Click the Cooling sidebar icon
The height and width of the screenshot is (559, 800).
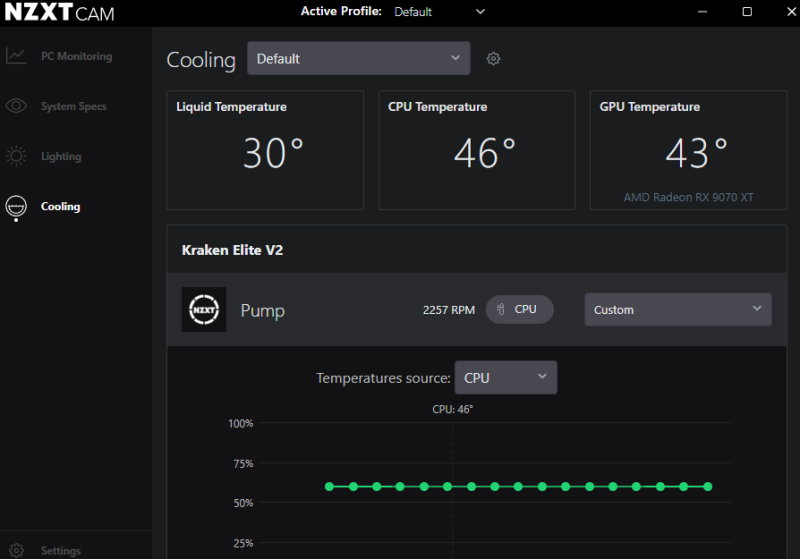click(x=16, y=207)
